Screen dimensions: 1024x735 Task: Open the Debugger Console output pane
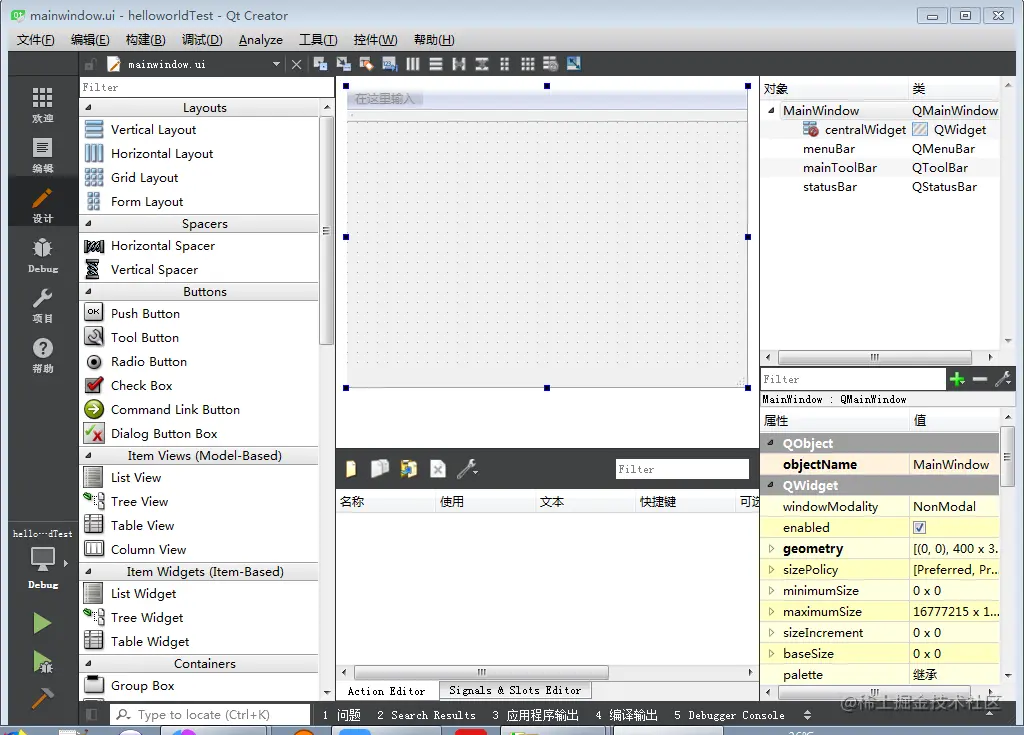(x=729, y=715)
